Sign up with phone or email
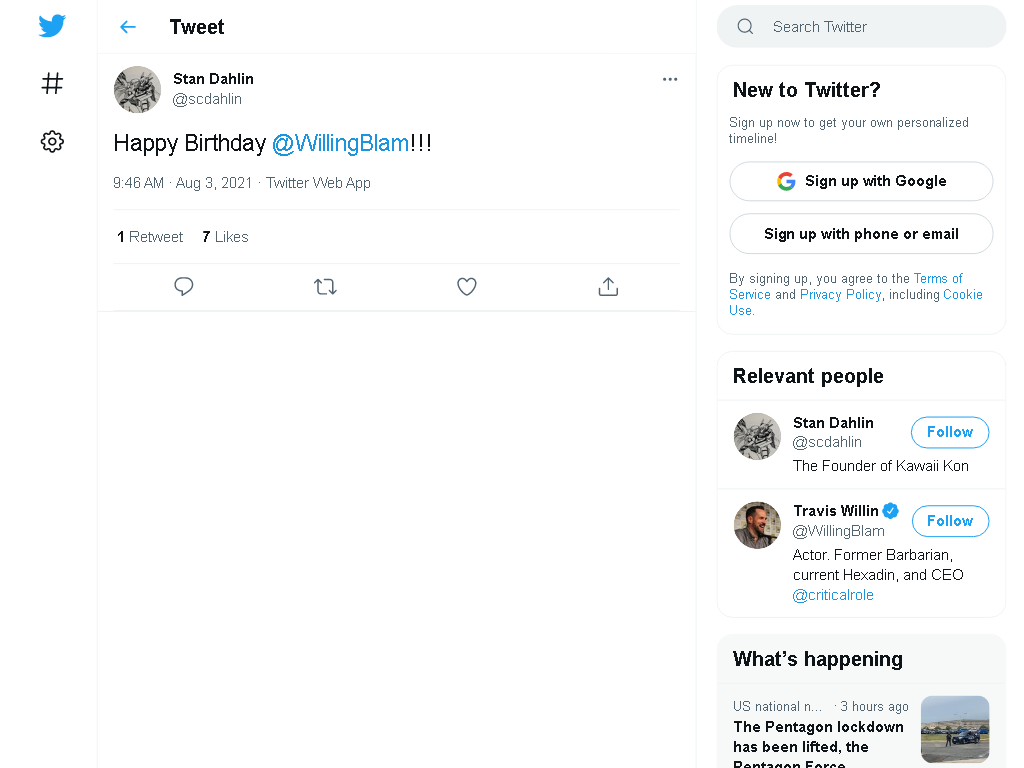This screenshot has width=1024, height=768. (x=861, y=234)
